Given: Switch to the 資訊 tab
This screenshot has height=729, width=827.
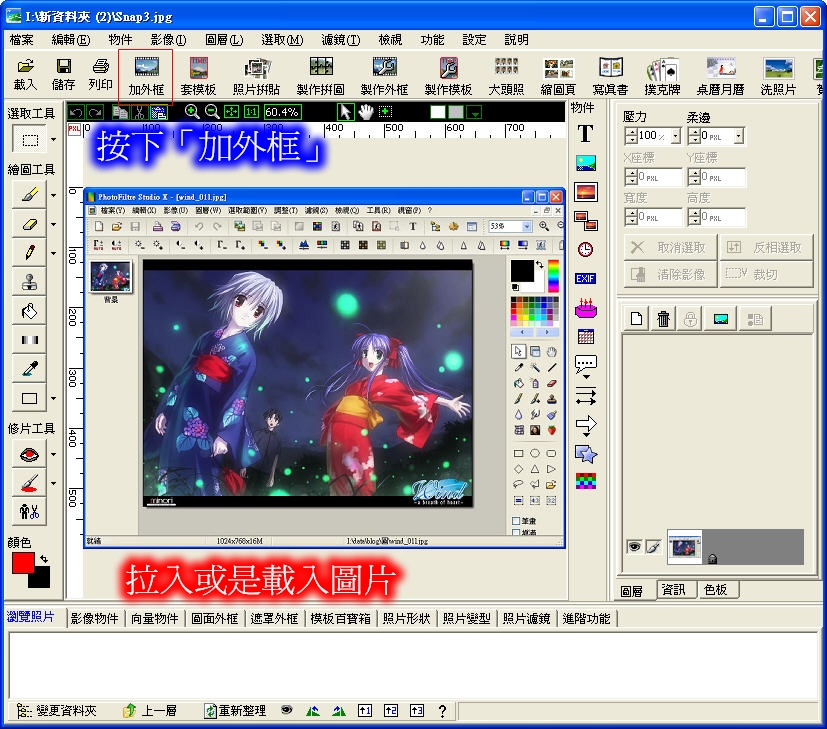Looking at the screenshot, I should [x=674, y=589].
